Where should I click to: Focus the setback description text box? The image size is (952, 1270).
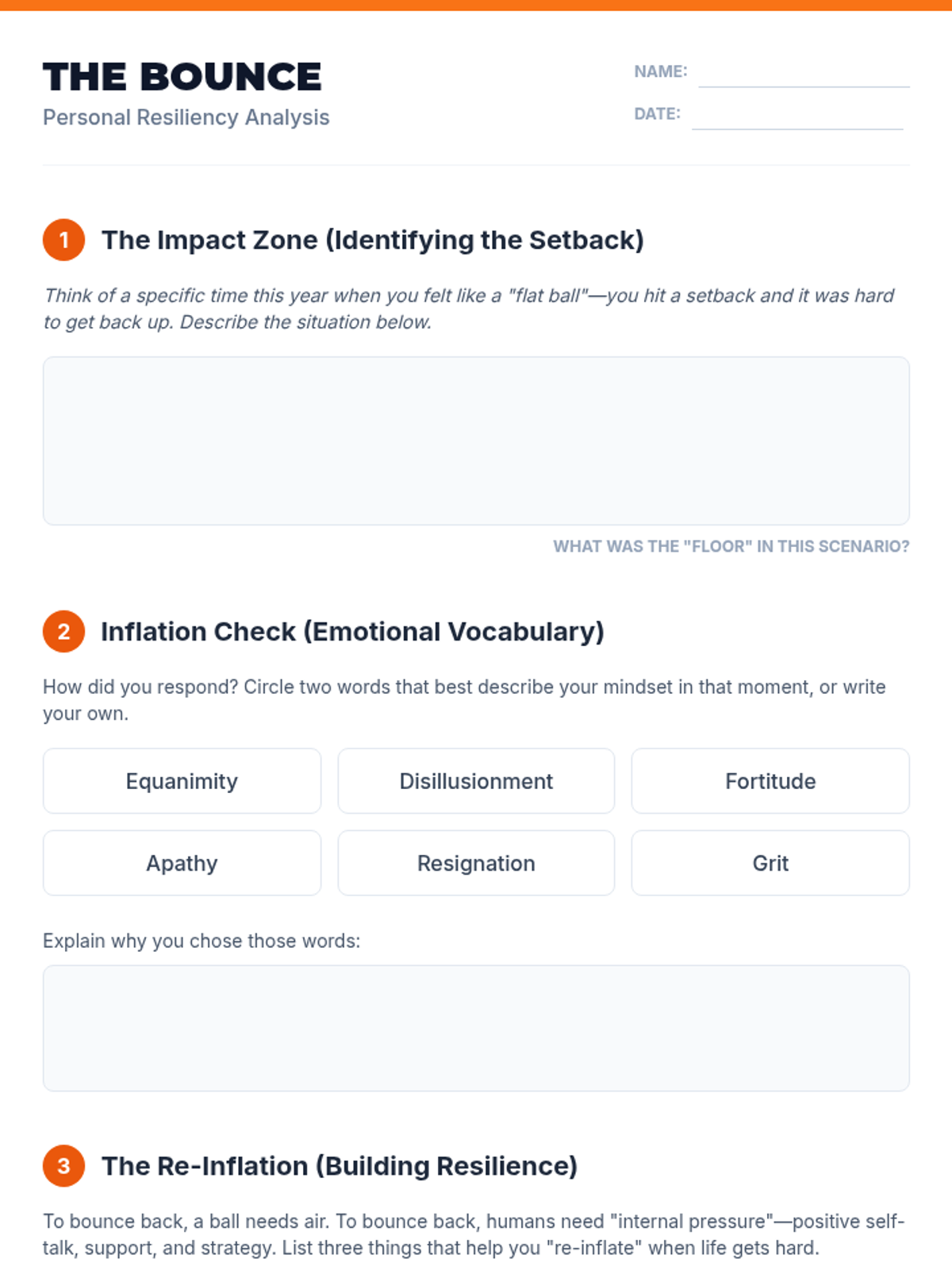click(476, 441)
